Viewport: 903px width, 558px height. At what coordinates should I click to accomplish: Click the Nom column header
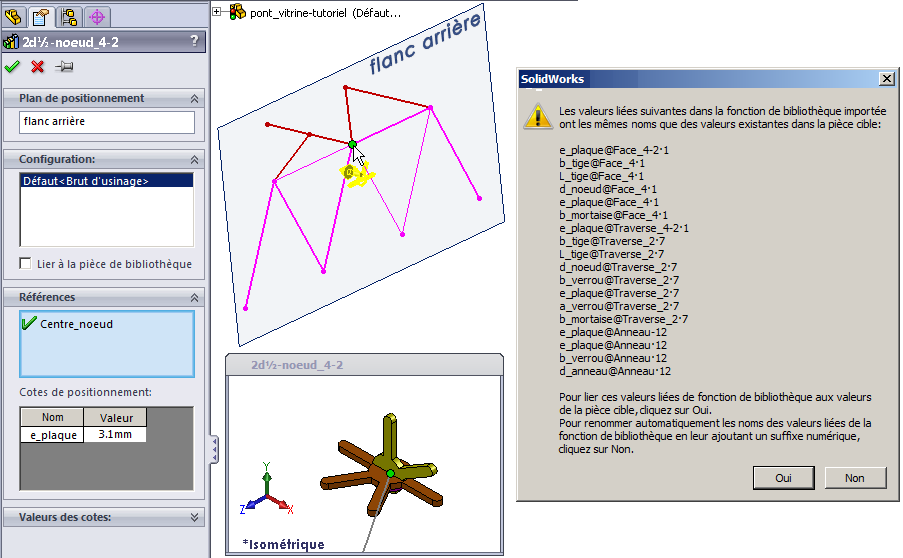pos(52,417)
